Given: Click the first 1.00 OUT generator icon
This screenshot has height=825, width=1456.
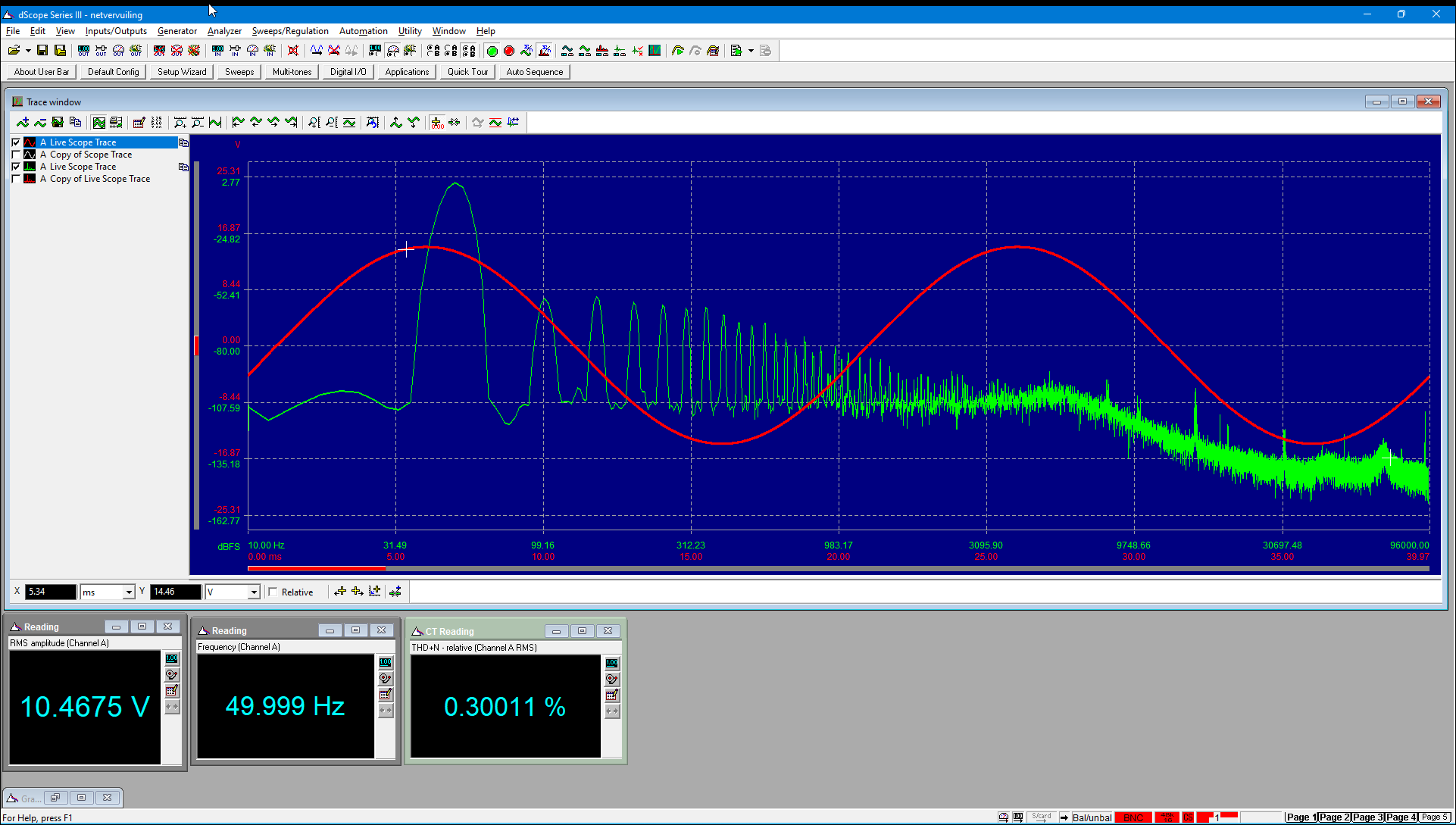Looking at the screenshot, I should (83, 51).
